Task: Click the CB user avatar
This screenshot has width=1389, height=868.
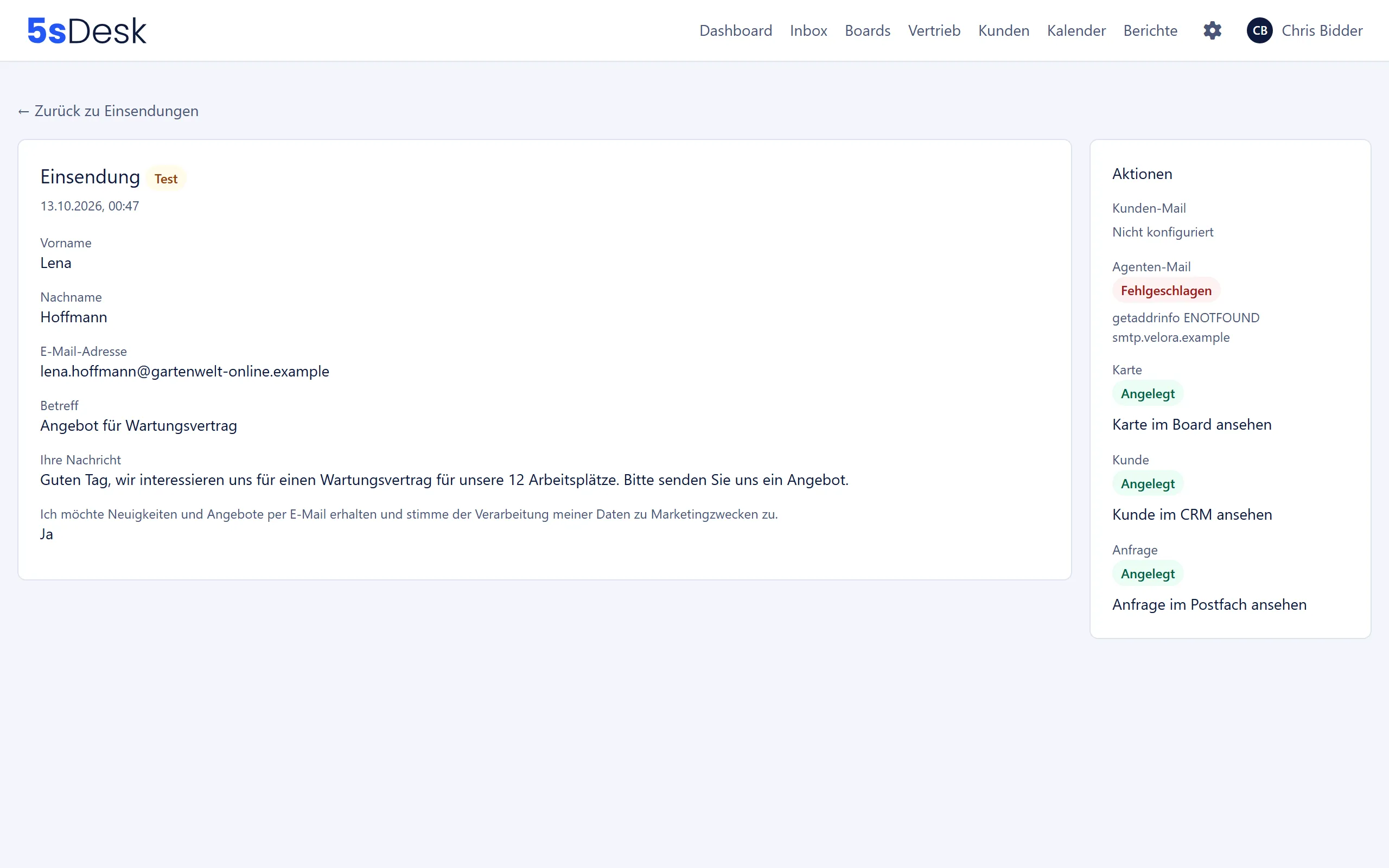Action: point(1259,30)
